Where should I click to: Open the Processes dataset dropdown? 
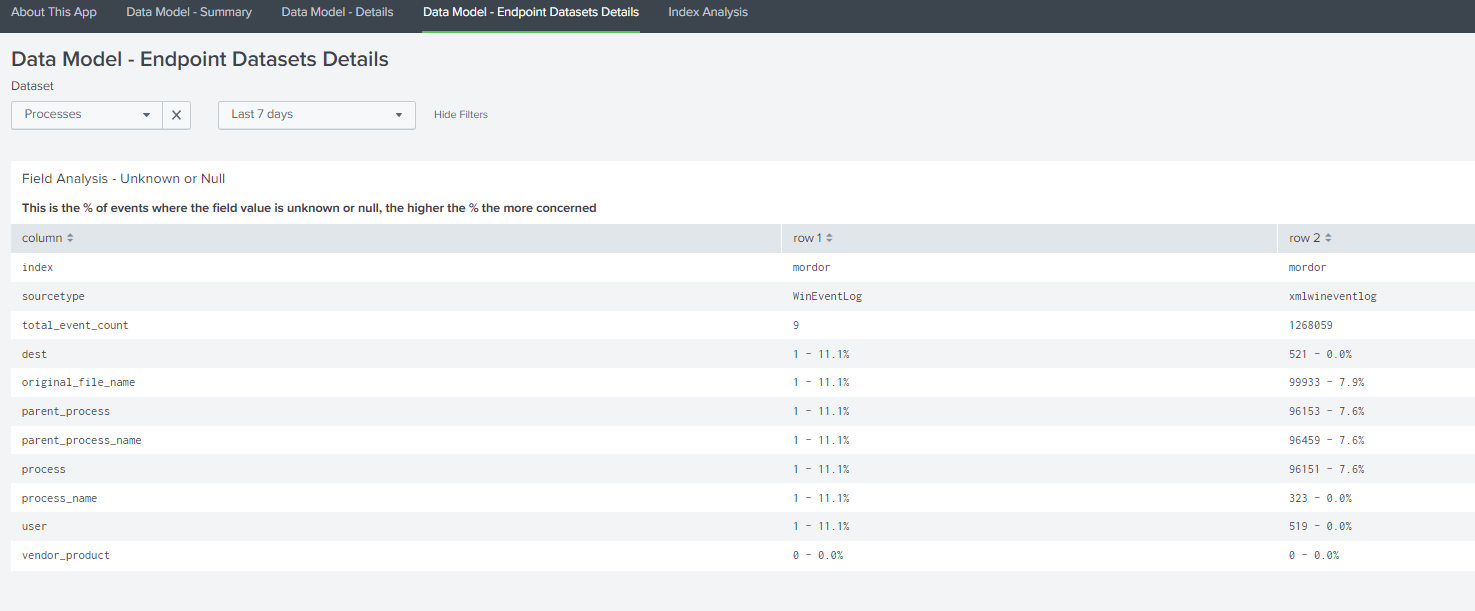87,115
